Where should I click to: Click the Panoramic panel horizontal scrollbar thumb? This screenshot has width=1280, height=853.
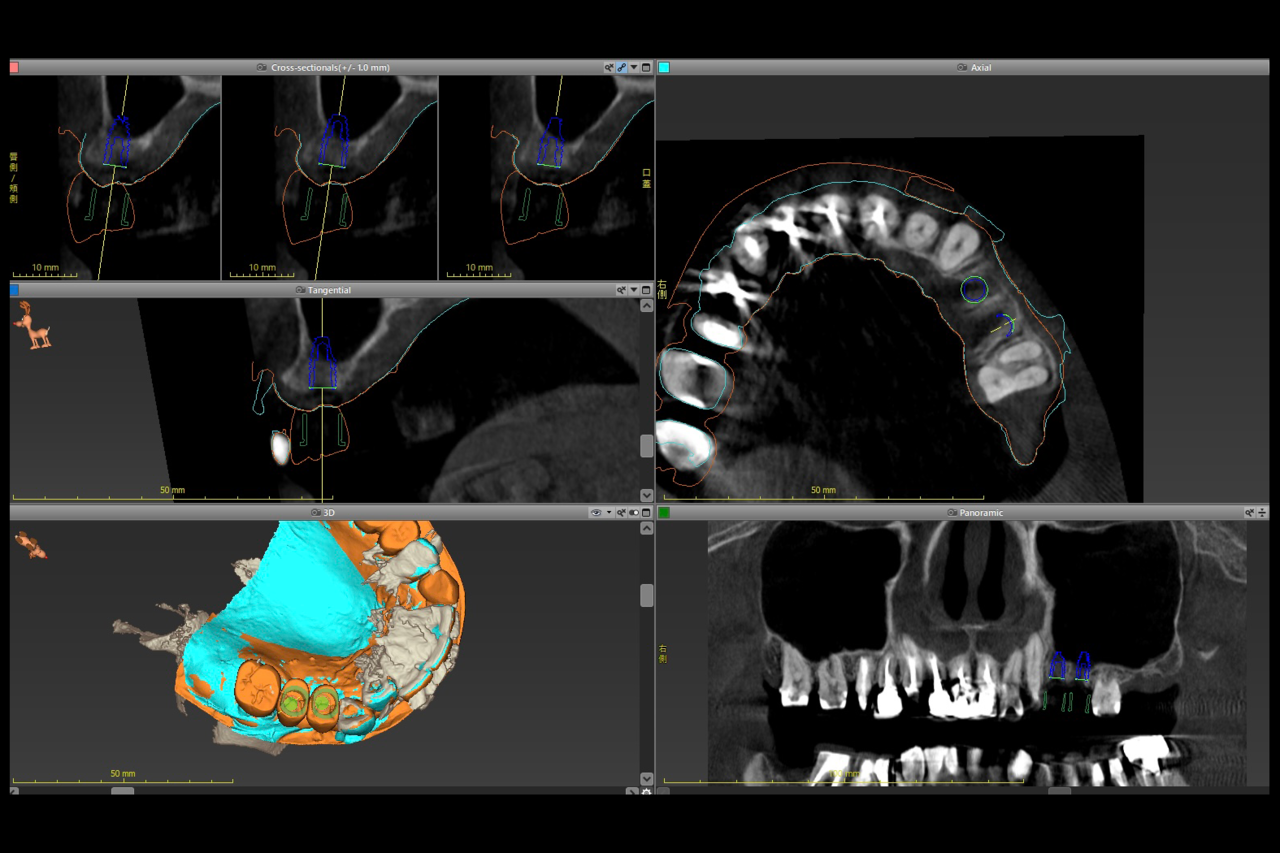(x=1059, y=791)
